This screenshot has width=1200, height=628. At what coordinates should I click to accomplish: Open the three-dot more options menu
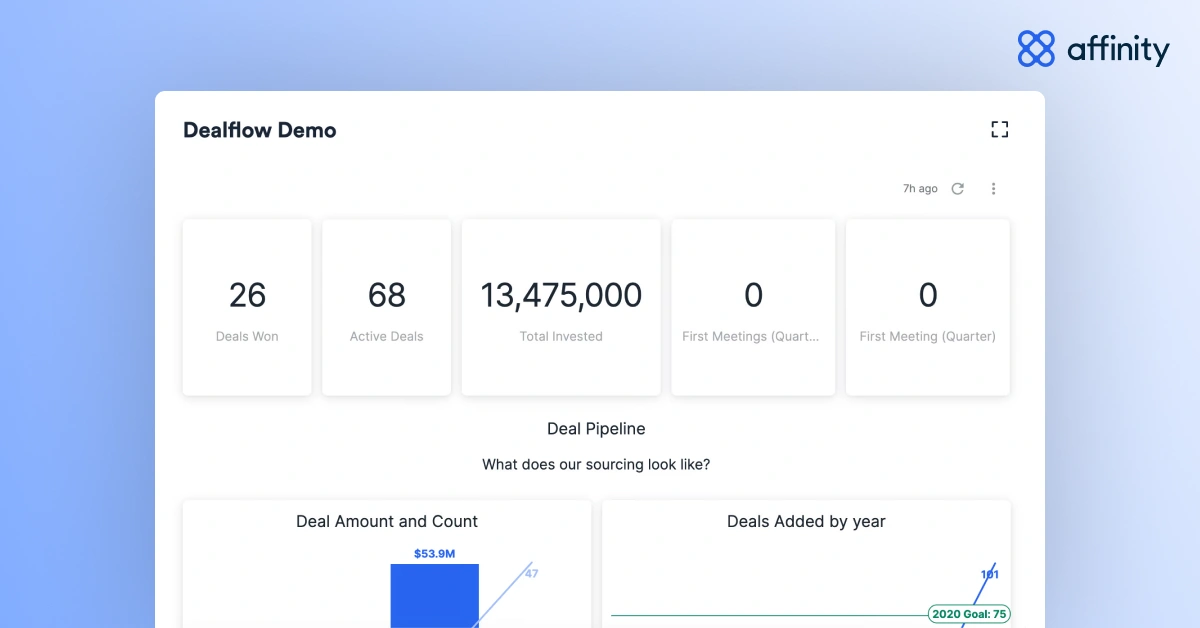[993, 188]
